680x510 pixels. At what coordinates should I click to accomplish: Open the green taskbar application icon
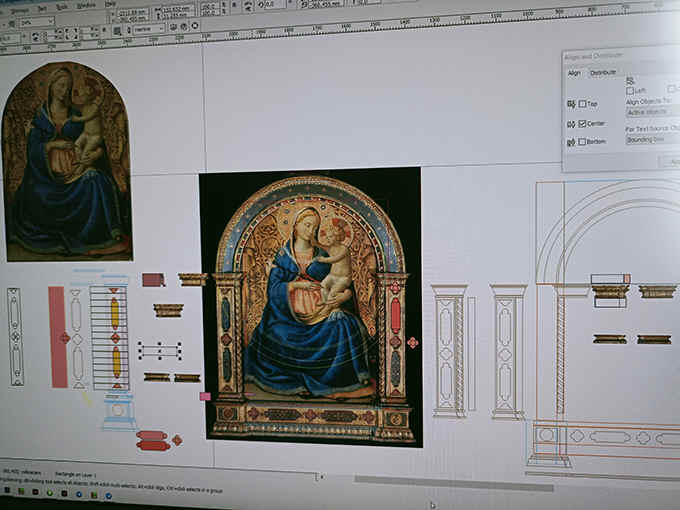tap(50, 493)
